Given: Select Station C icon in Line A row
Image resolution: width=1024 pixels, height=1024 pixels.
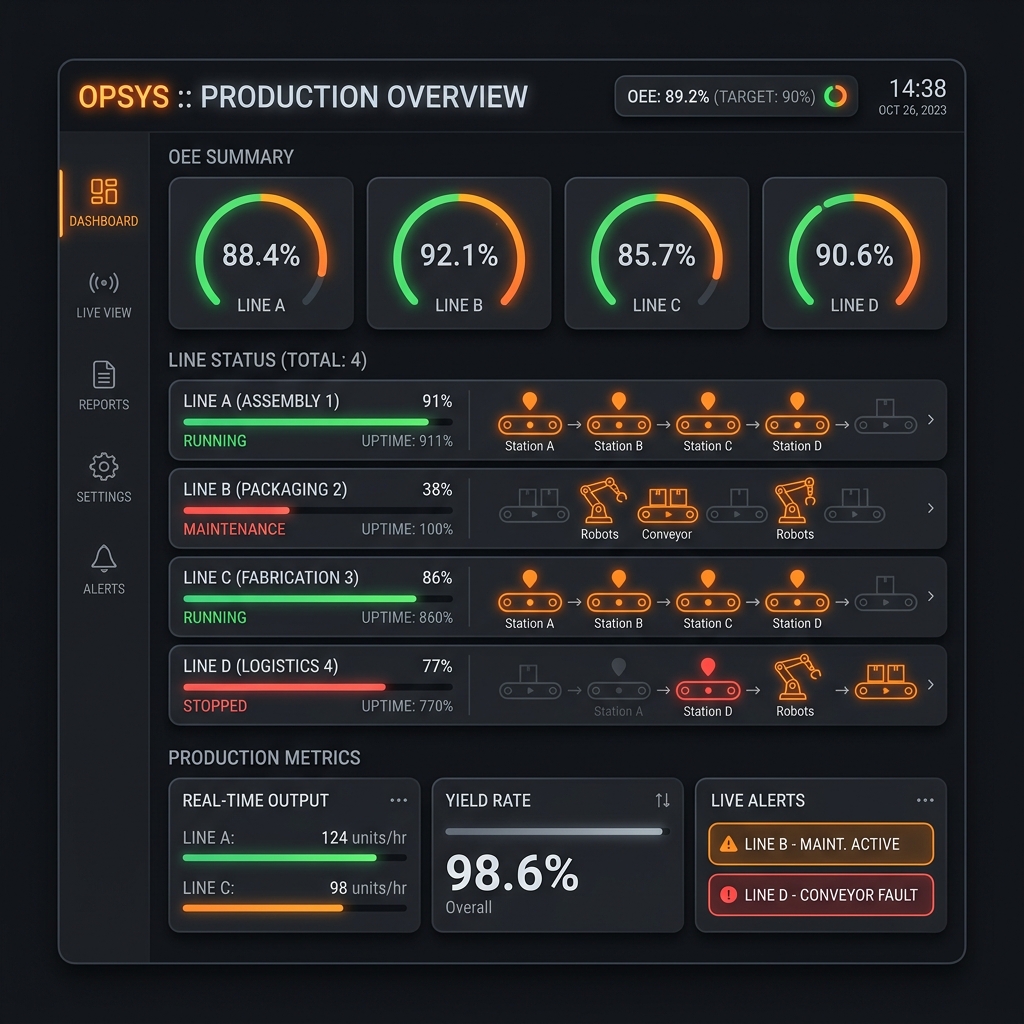Looking at the screenshot, I should point(708,415).
